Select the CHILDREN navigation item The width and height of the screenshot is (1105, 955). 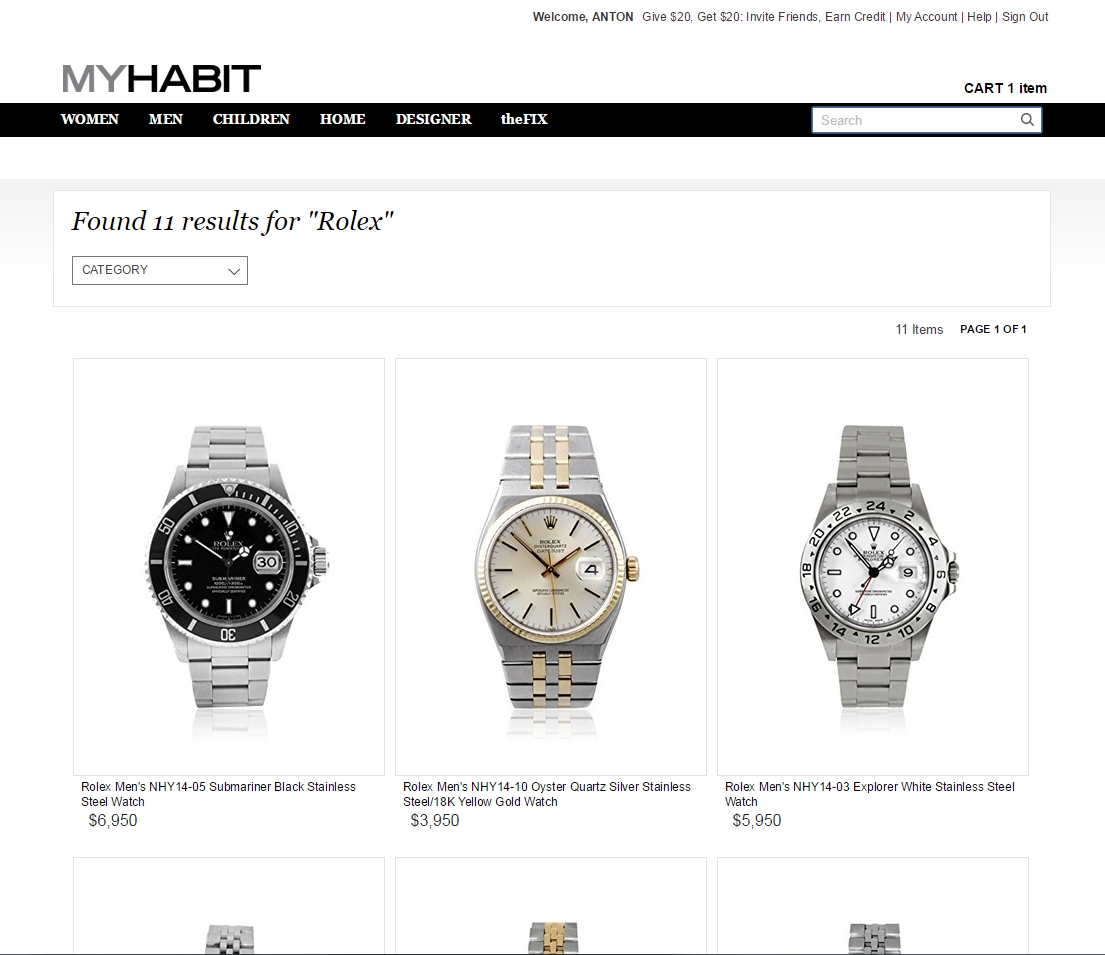click(x=251, y=119)
